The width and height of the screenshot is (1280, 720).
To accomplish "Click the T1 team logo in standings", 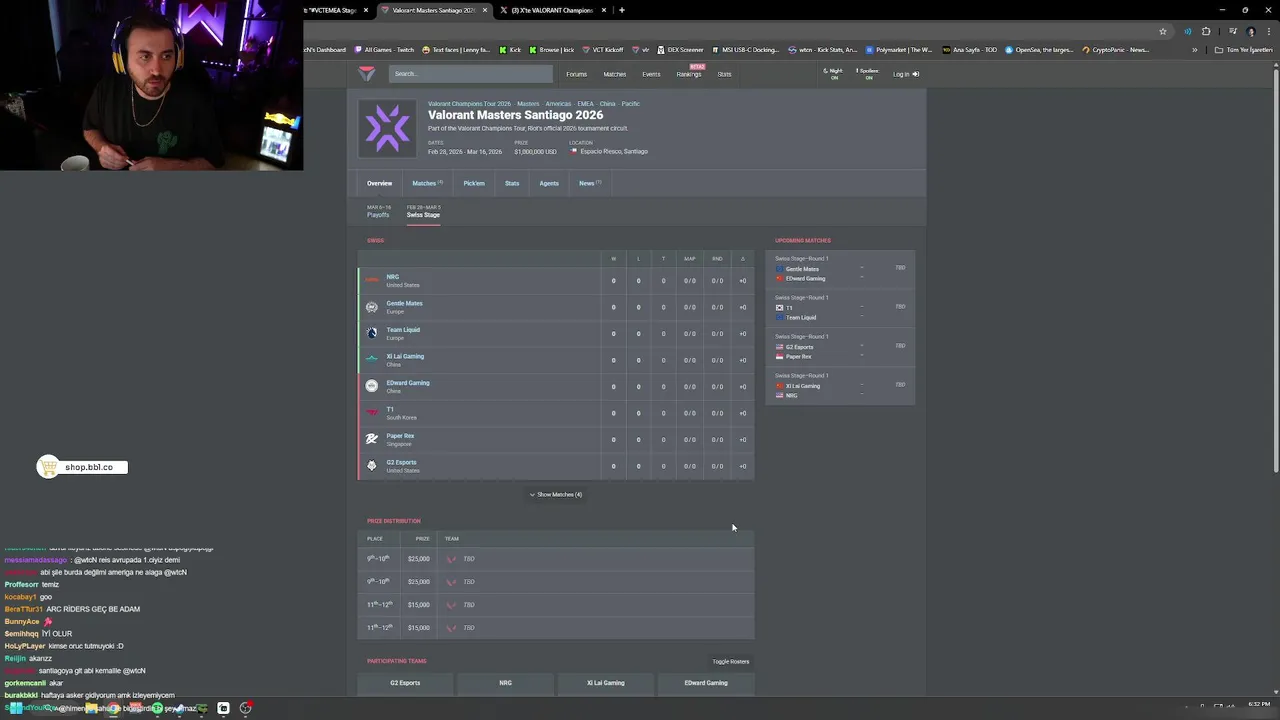I will coord(372,412).
